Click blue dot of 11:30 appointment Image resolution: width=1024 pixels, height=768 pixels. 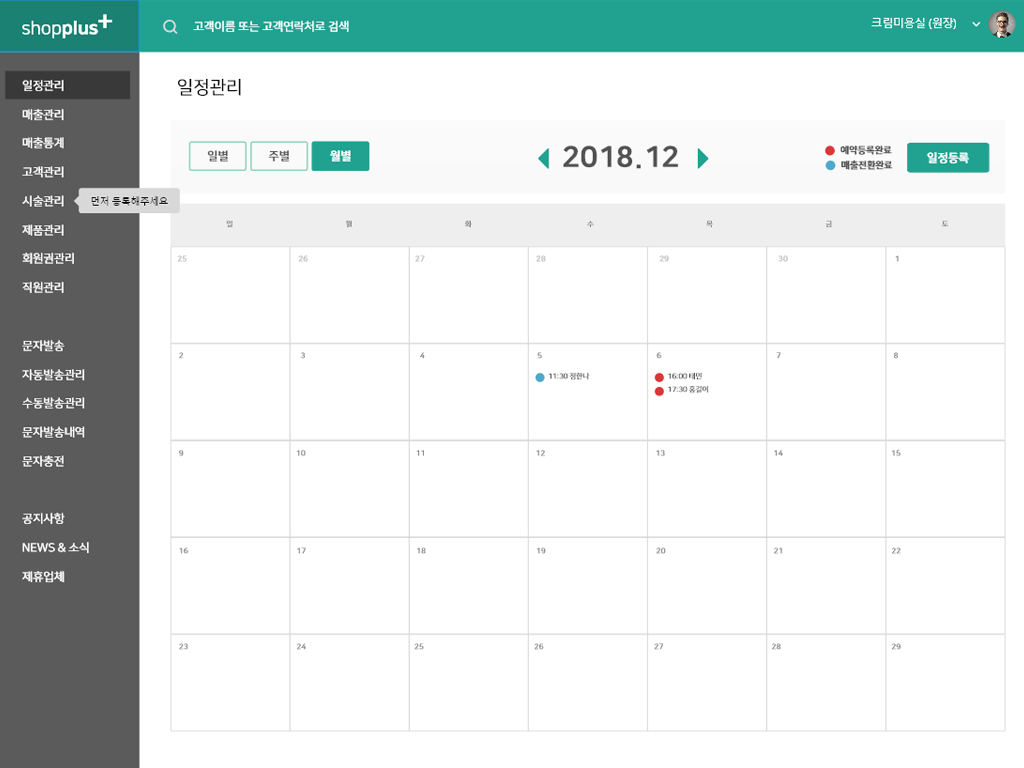[540, 377]
